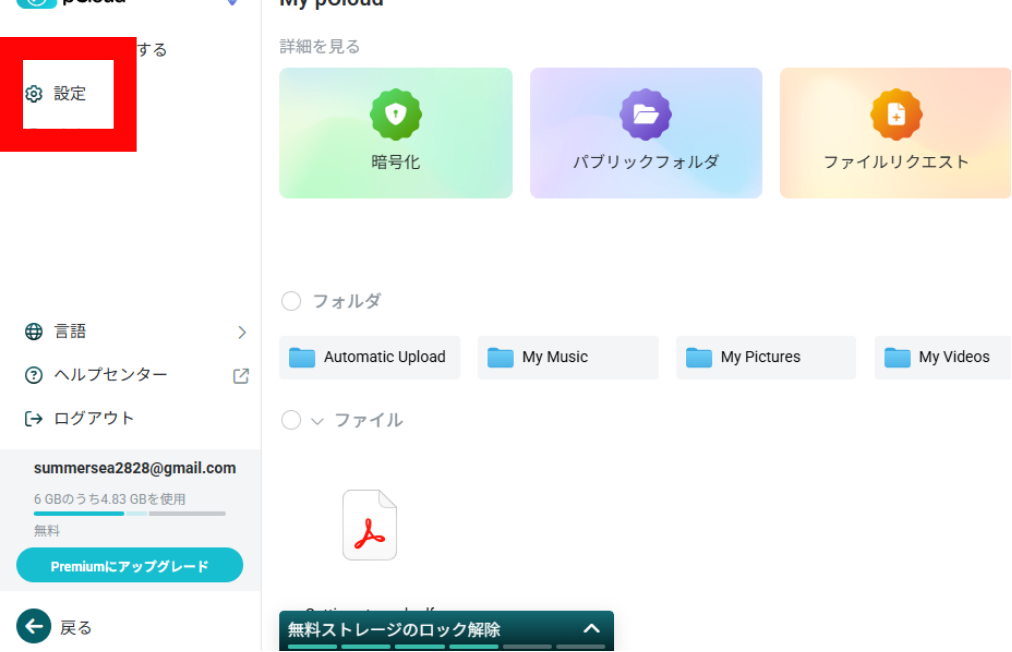Click the globe language icon
The image size is (1012, 652).
pos(34,332)
